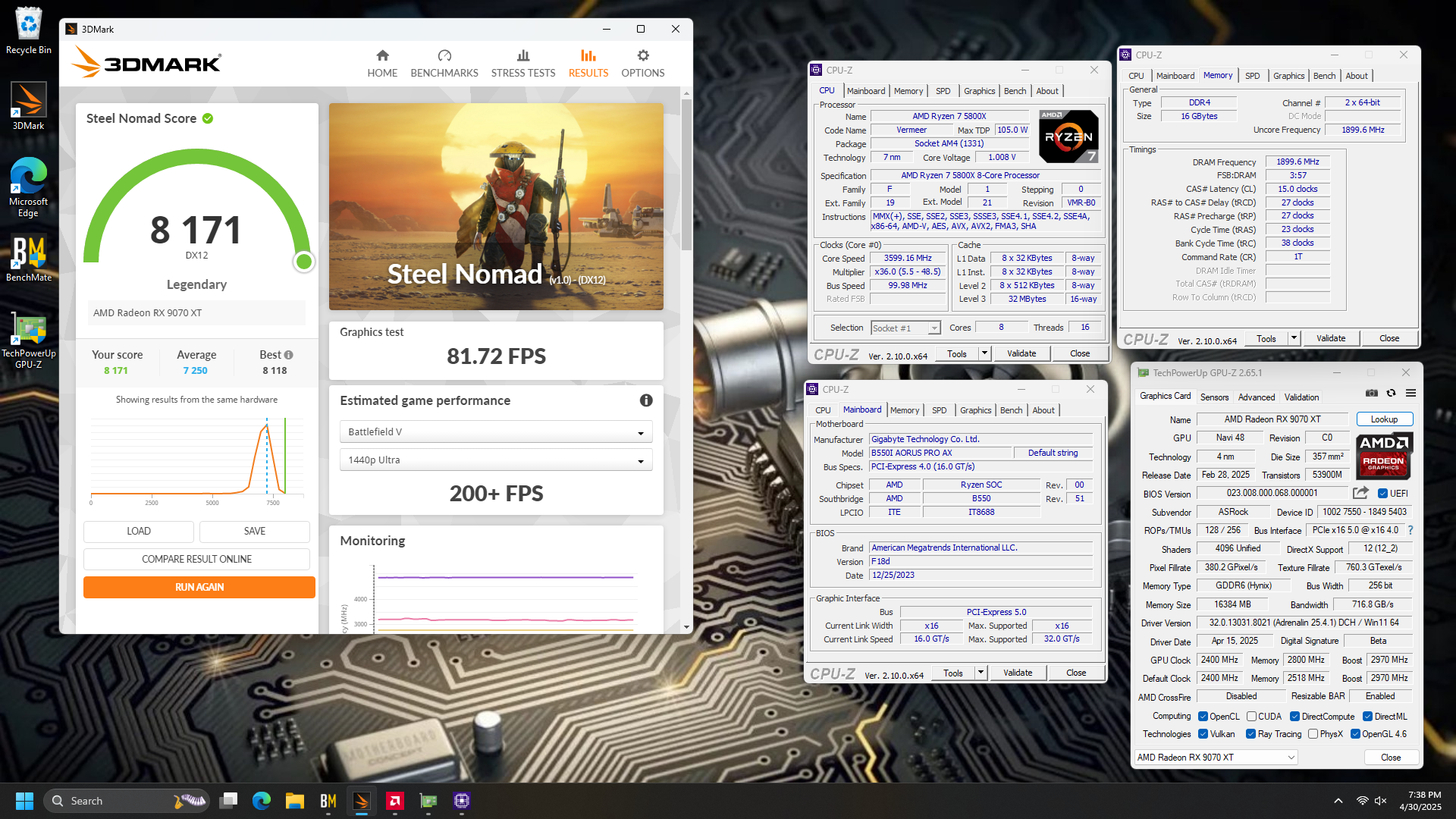Open the Battlefield V game dropdown

pyautogui.click(x=496, y=431)
